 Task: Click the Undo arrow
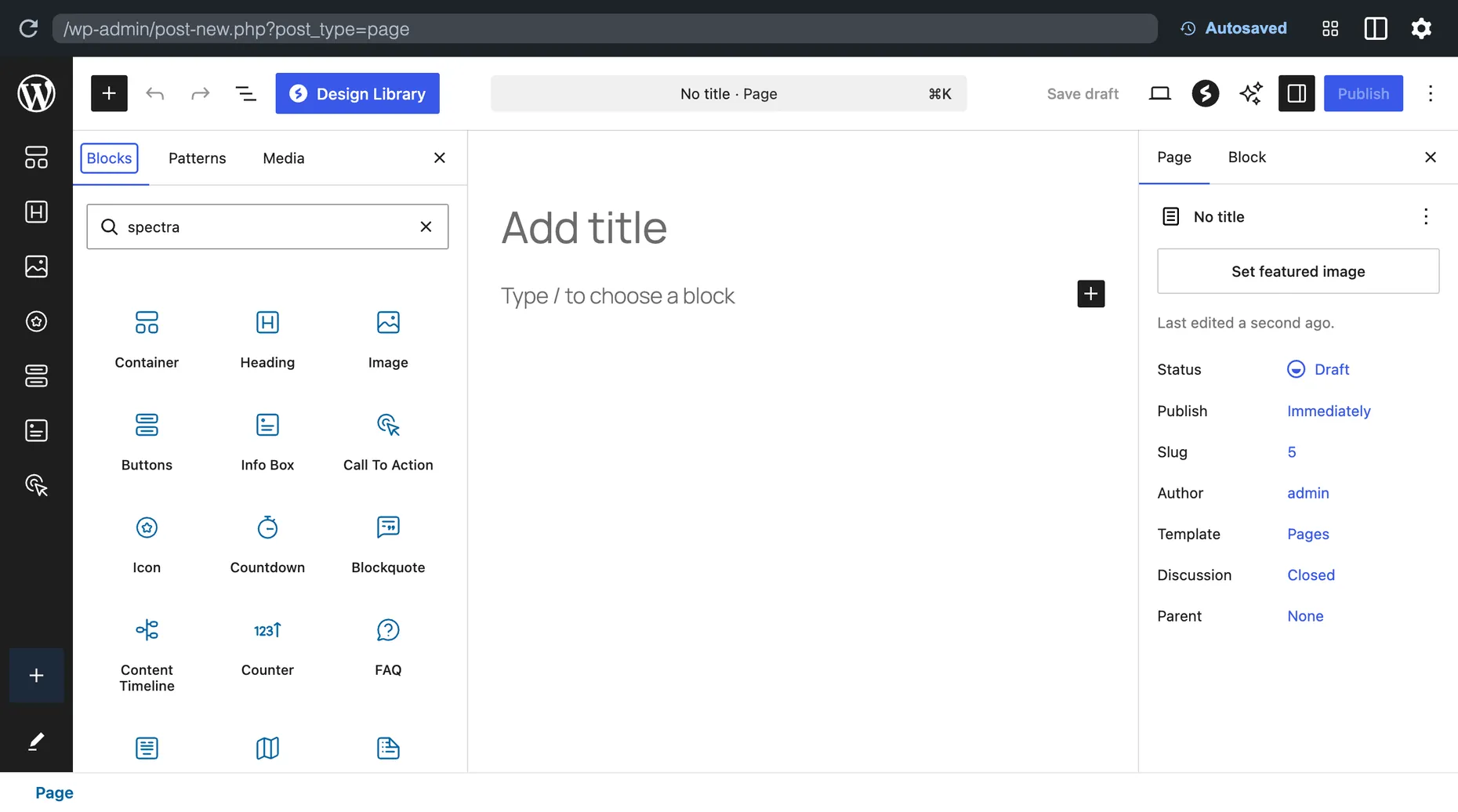[155, 93]
